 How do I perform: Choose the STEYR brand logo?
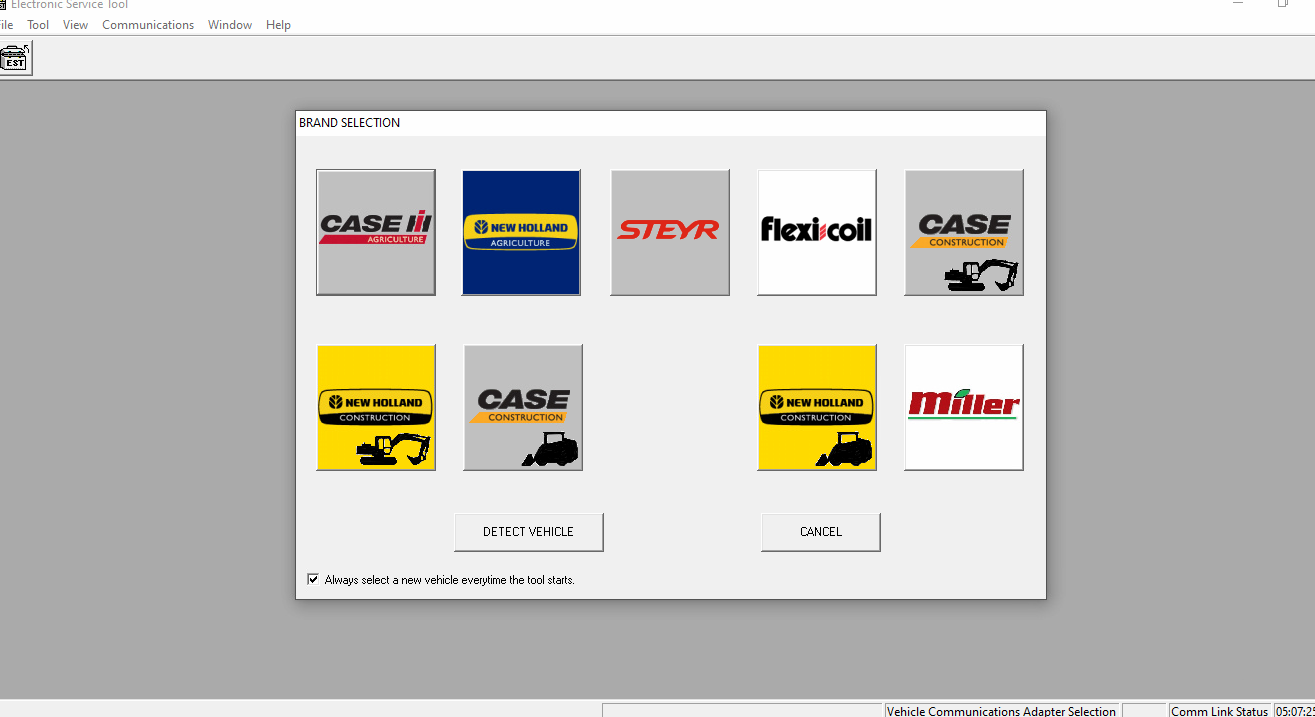[x=669, y=232]
